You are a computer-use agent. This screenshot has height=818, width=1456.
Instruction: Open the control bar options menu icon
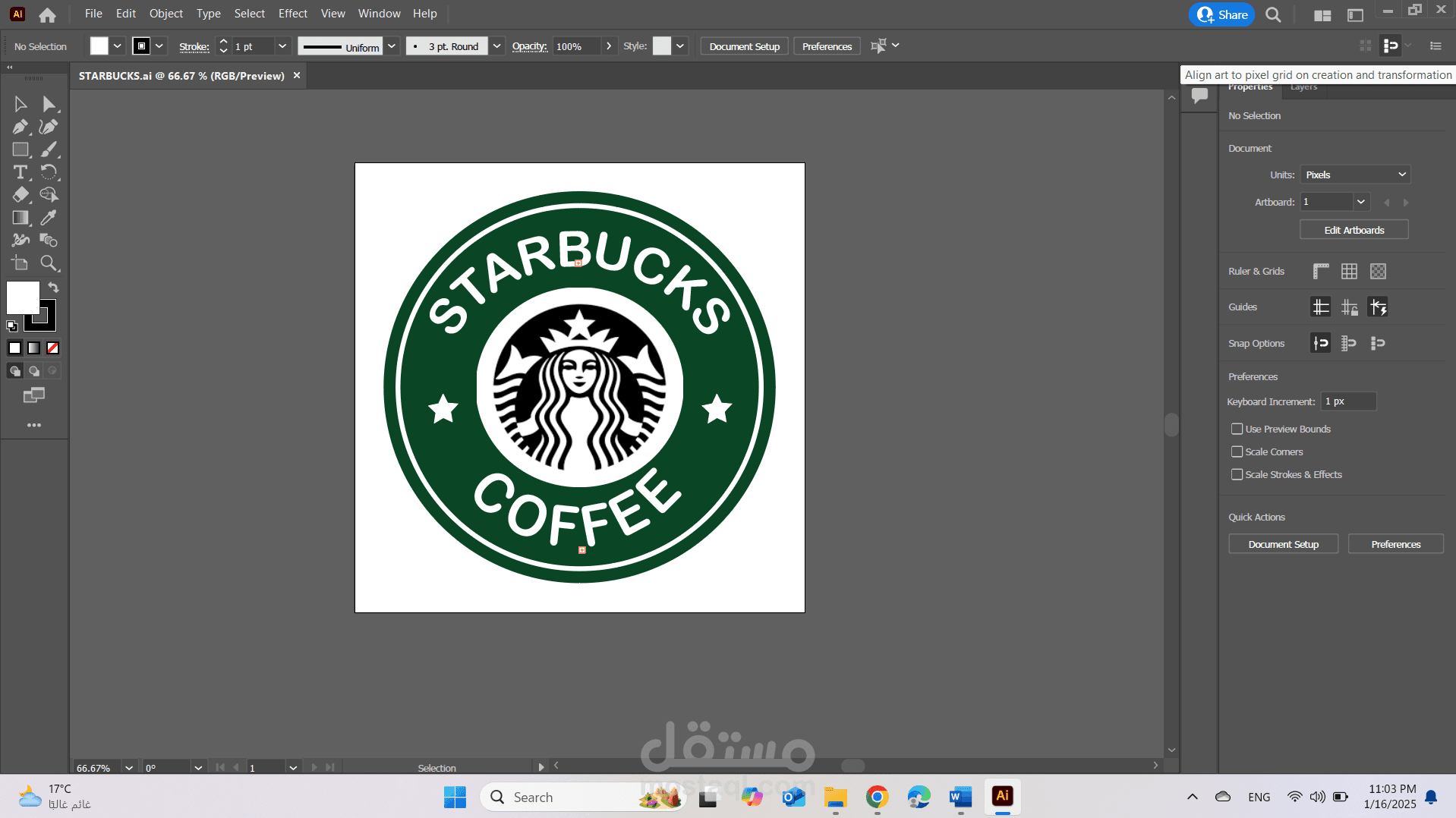1436,46
